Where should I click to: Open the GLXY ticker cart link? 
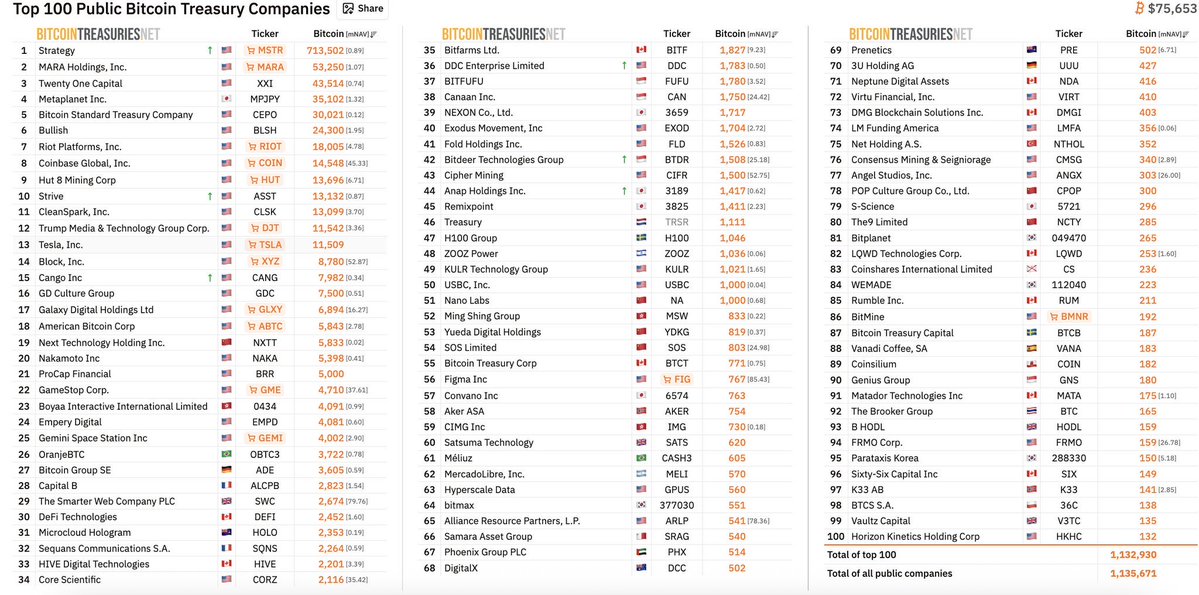tap(265, 310)
